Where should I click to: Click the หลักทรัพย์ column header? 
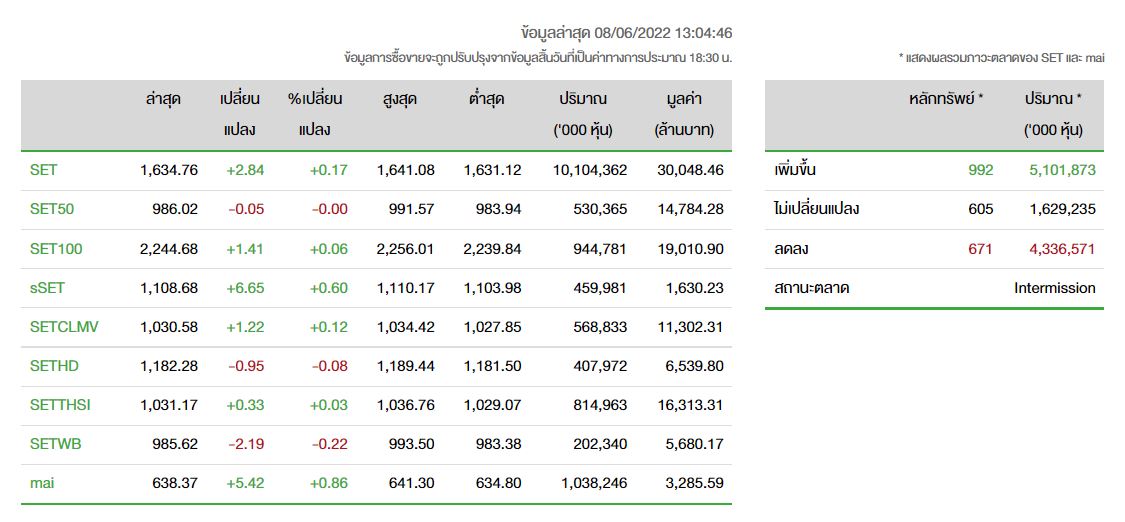(946, 100)
